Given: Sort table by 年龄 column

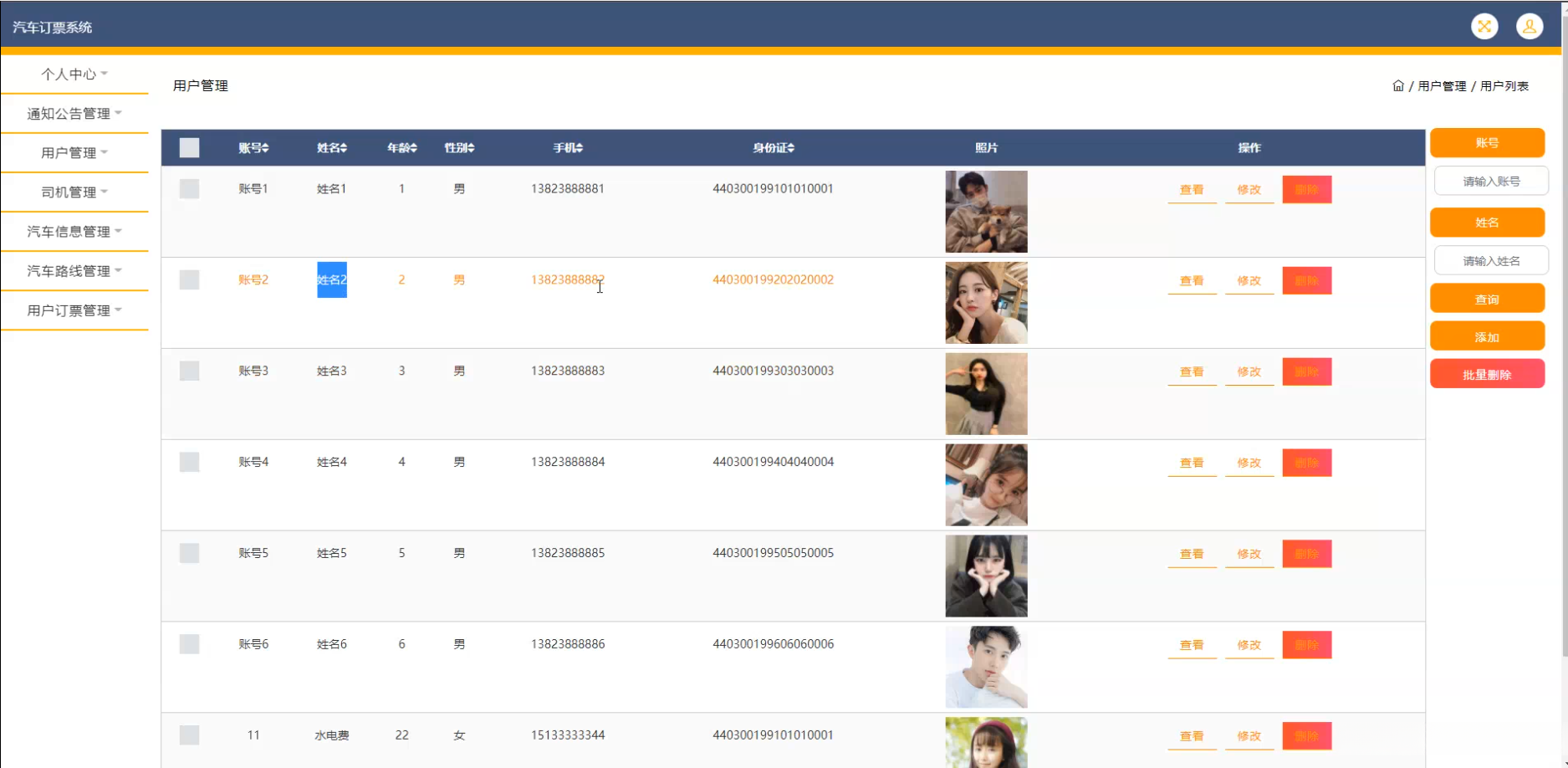Looking at the screenshot, I should click(402, 148).
